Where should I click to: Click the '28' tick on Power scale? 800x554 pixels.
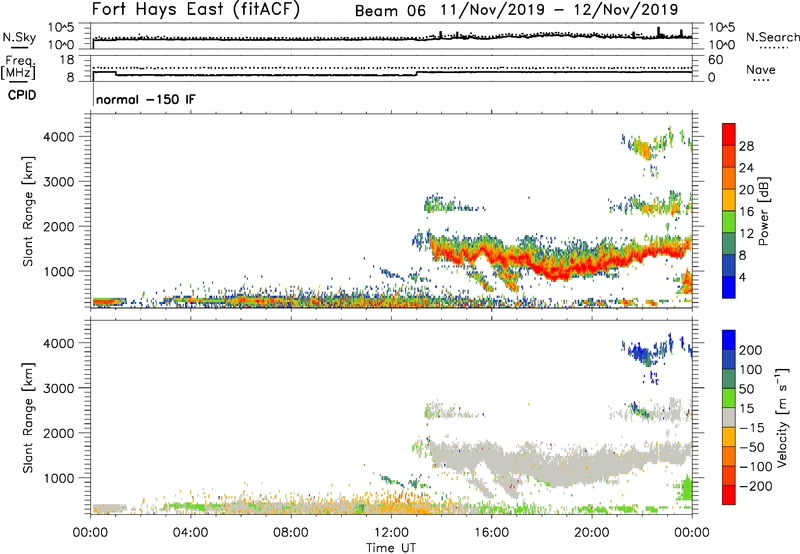pos(746,146)
